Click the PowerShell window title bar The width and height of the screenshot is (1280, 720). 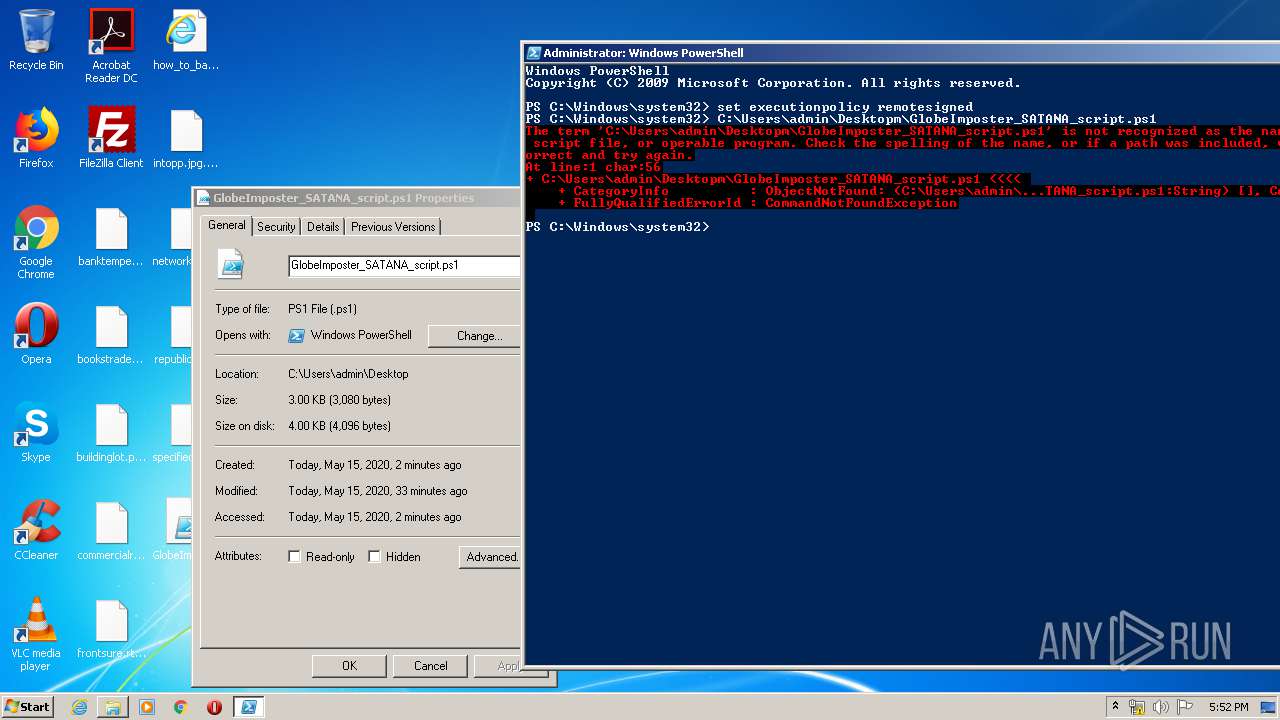tap(900, 53)
